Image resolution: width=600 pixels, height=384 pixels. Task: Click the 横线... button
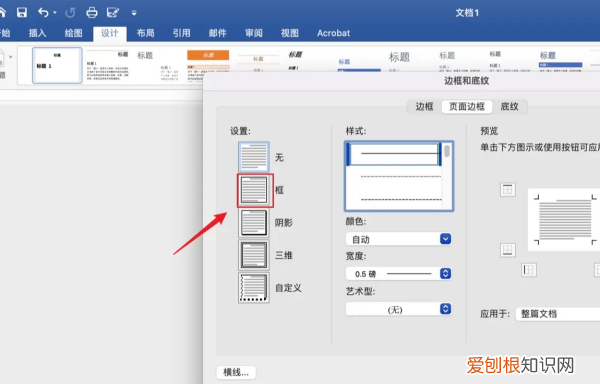(x=236, y=372)
